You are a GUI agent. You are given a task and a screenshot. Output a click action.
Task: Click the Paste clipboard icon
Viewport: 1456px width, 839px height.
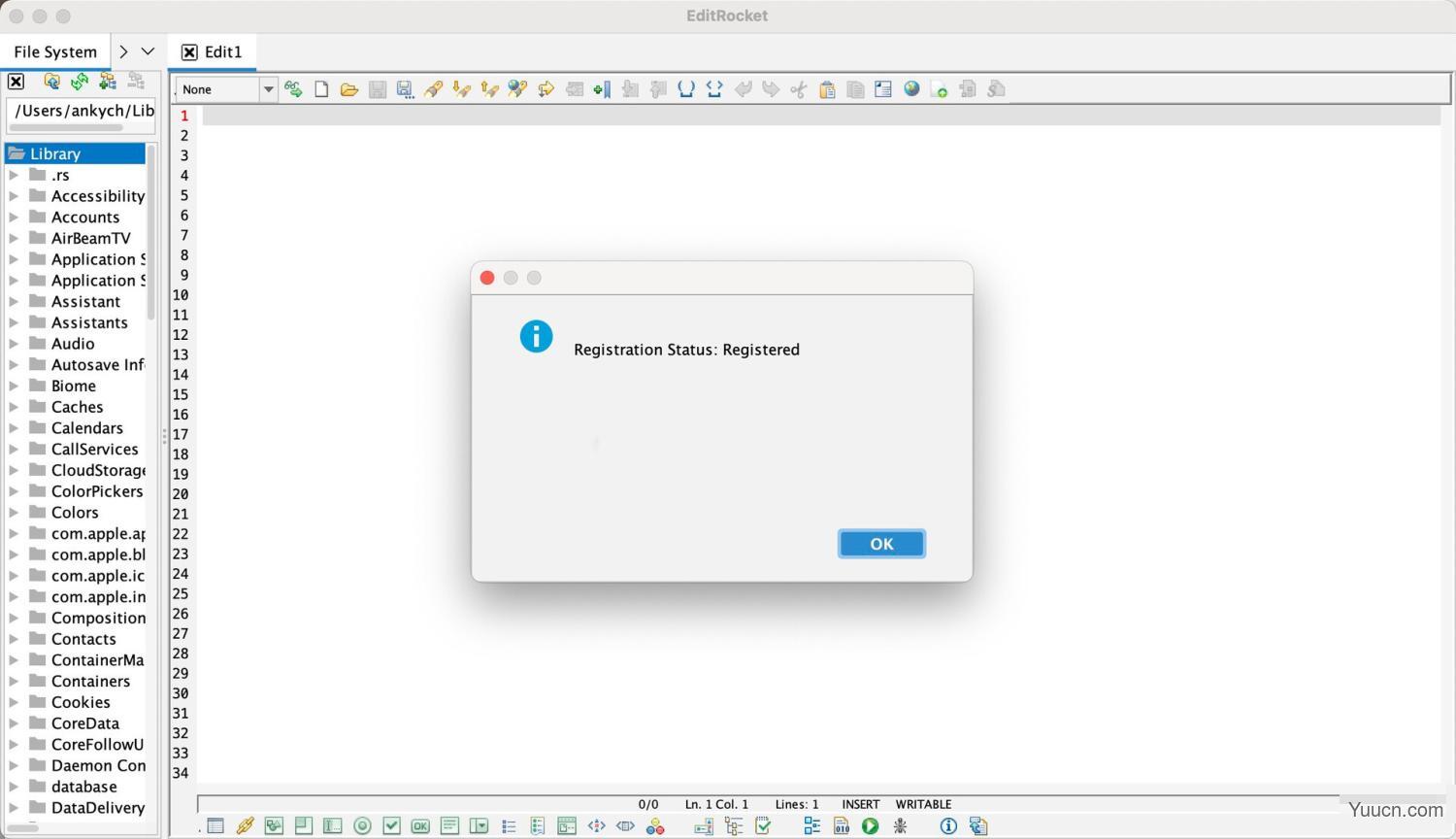point(827,89)
